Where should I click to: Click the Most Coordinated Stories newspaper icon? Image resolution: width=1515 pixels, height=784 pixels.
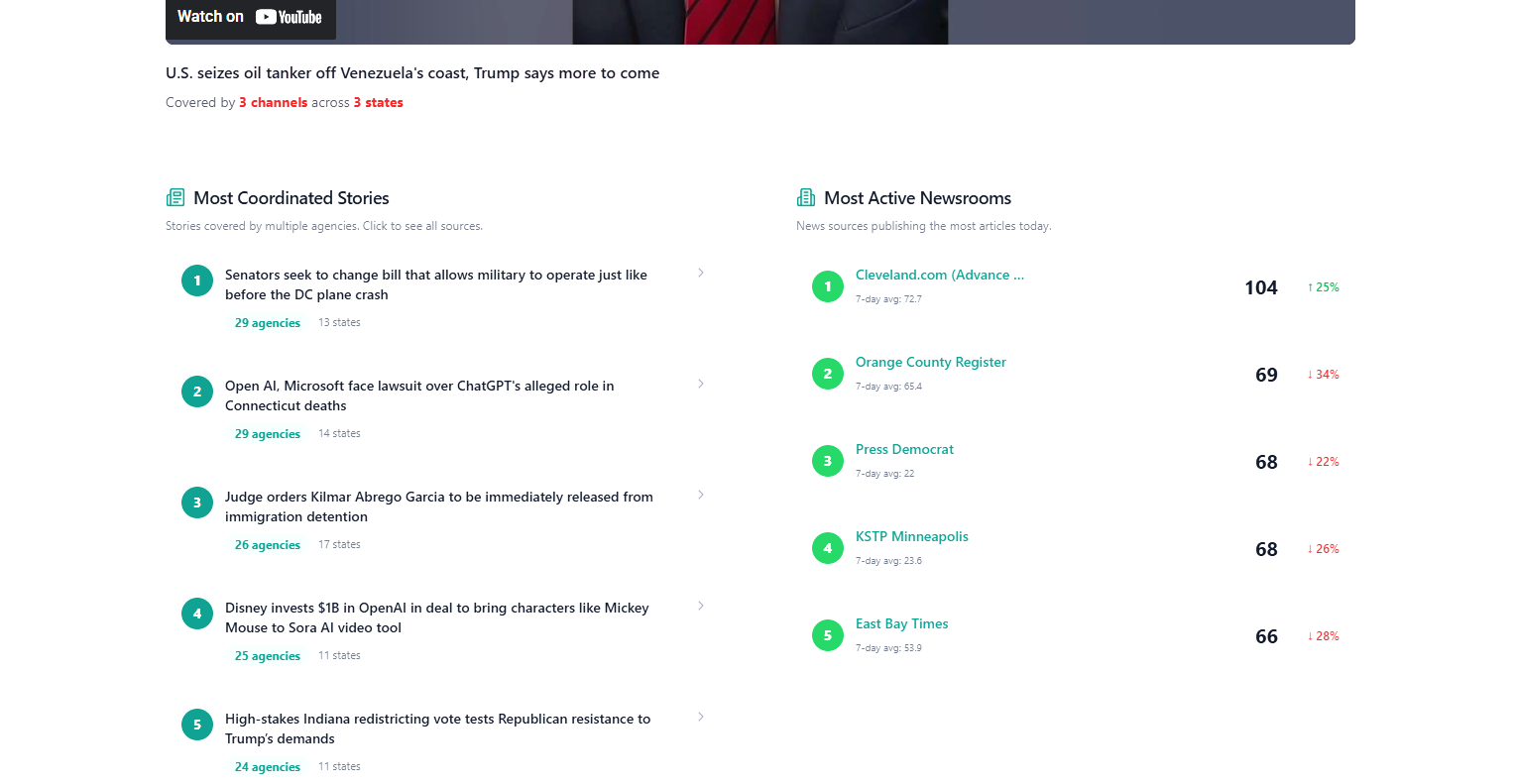click(x=175, y=197)
